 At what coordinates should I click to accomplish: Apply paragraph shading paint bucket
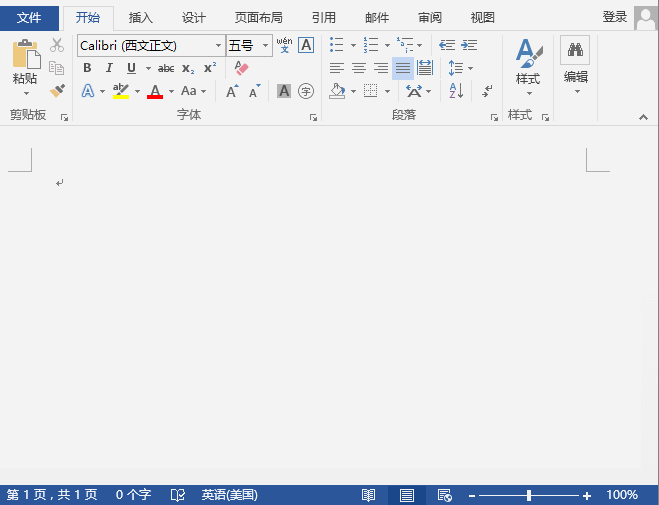337,91
